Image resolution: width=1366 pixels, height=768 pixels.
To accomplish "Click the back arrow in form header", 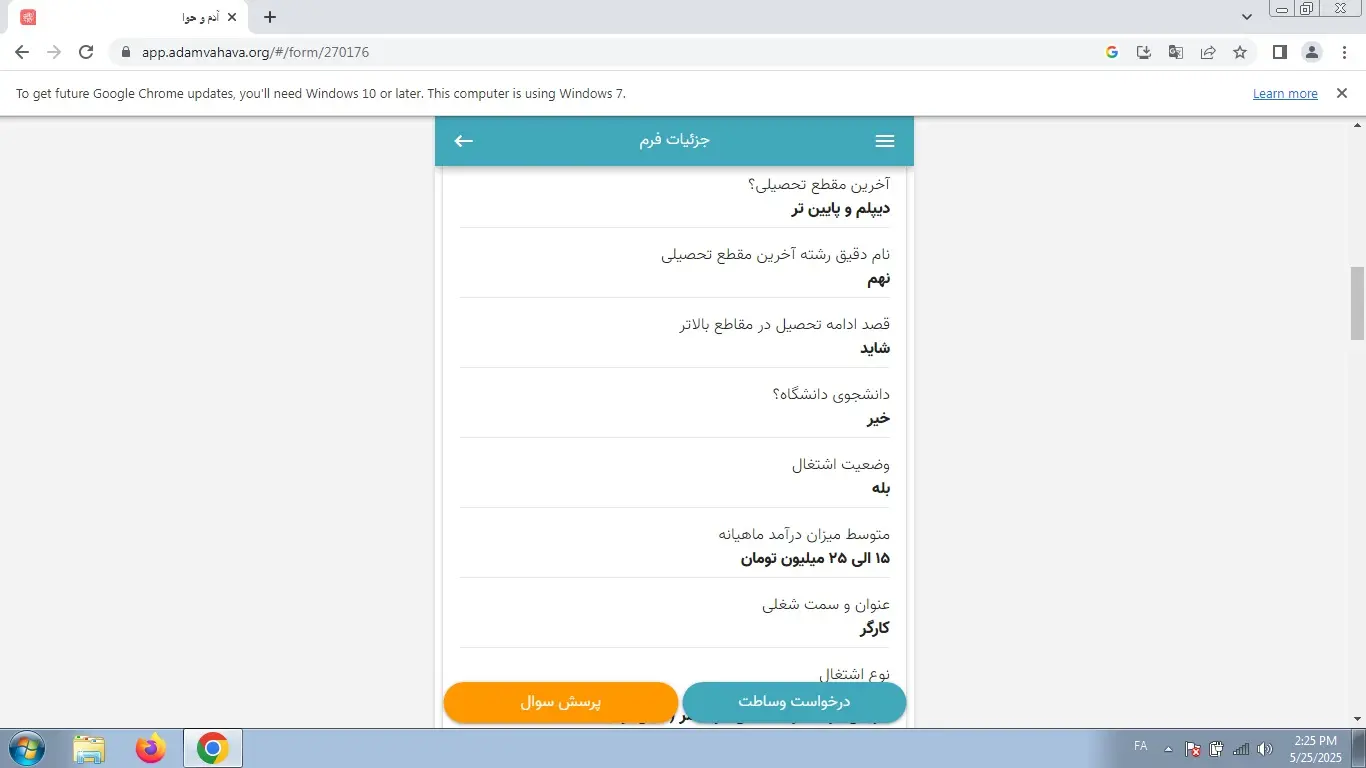I will [463, 141].
